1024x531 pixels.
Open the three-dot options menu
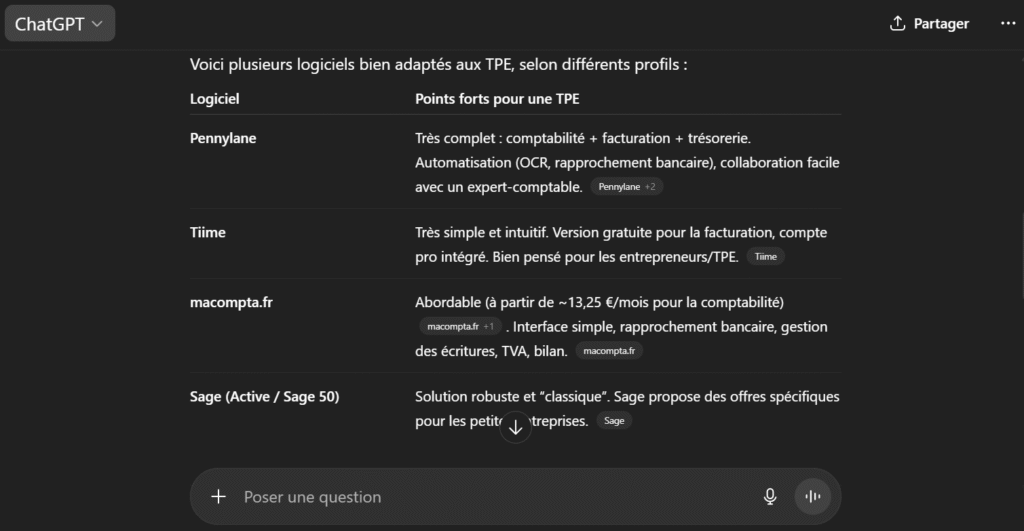(1007, 24)
